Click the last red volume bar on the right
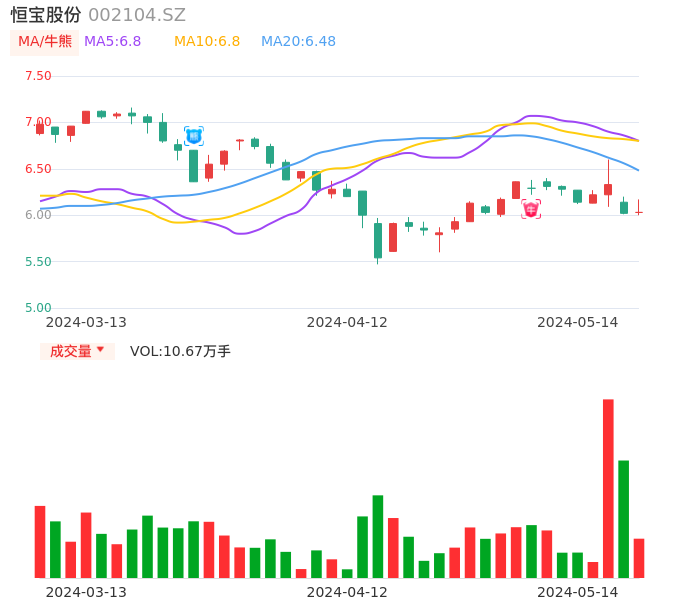 639,558
